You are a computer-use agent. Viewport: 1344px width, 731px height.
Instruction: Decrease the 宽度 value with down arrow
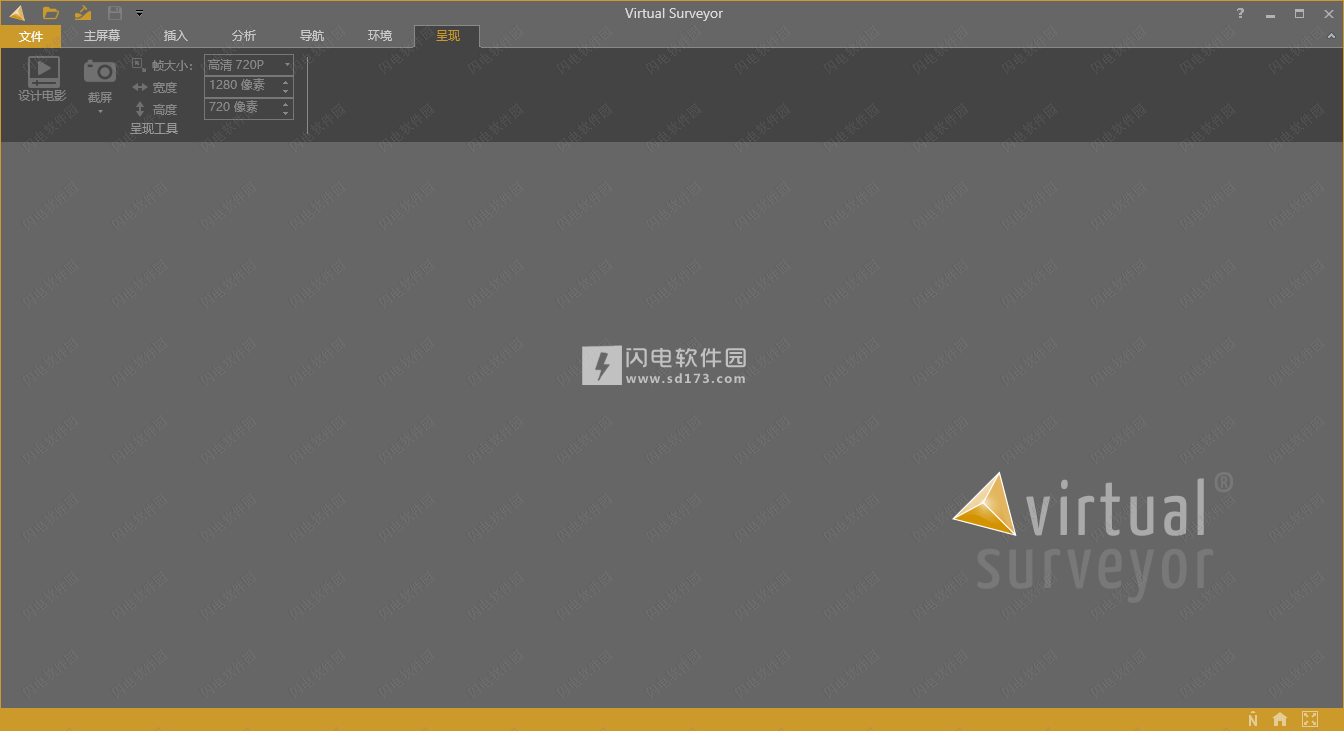point(286,91)
